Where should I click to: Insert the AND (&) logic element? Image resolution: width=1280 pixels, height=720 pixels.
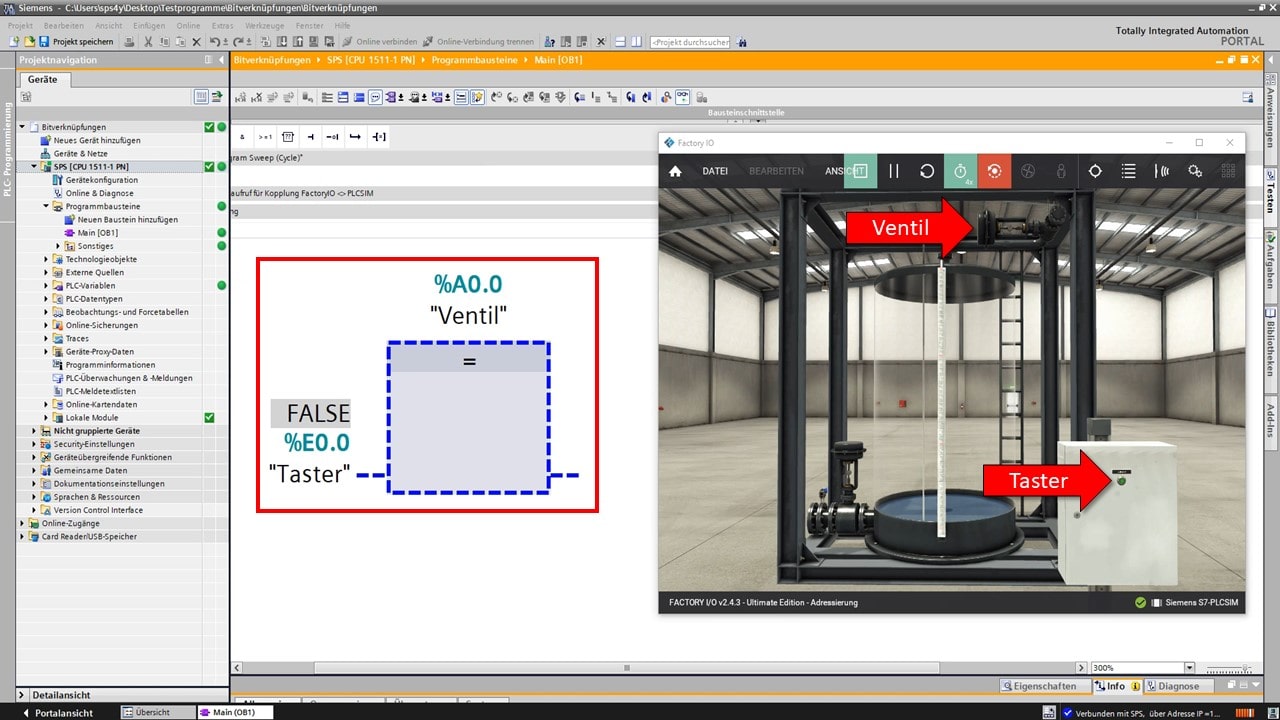click(x=242, y=136)
